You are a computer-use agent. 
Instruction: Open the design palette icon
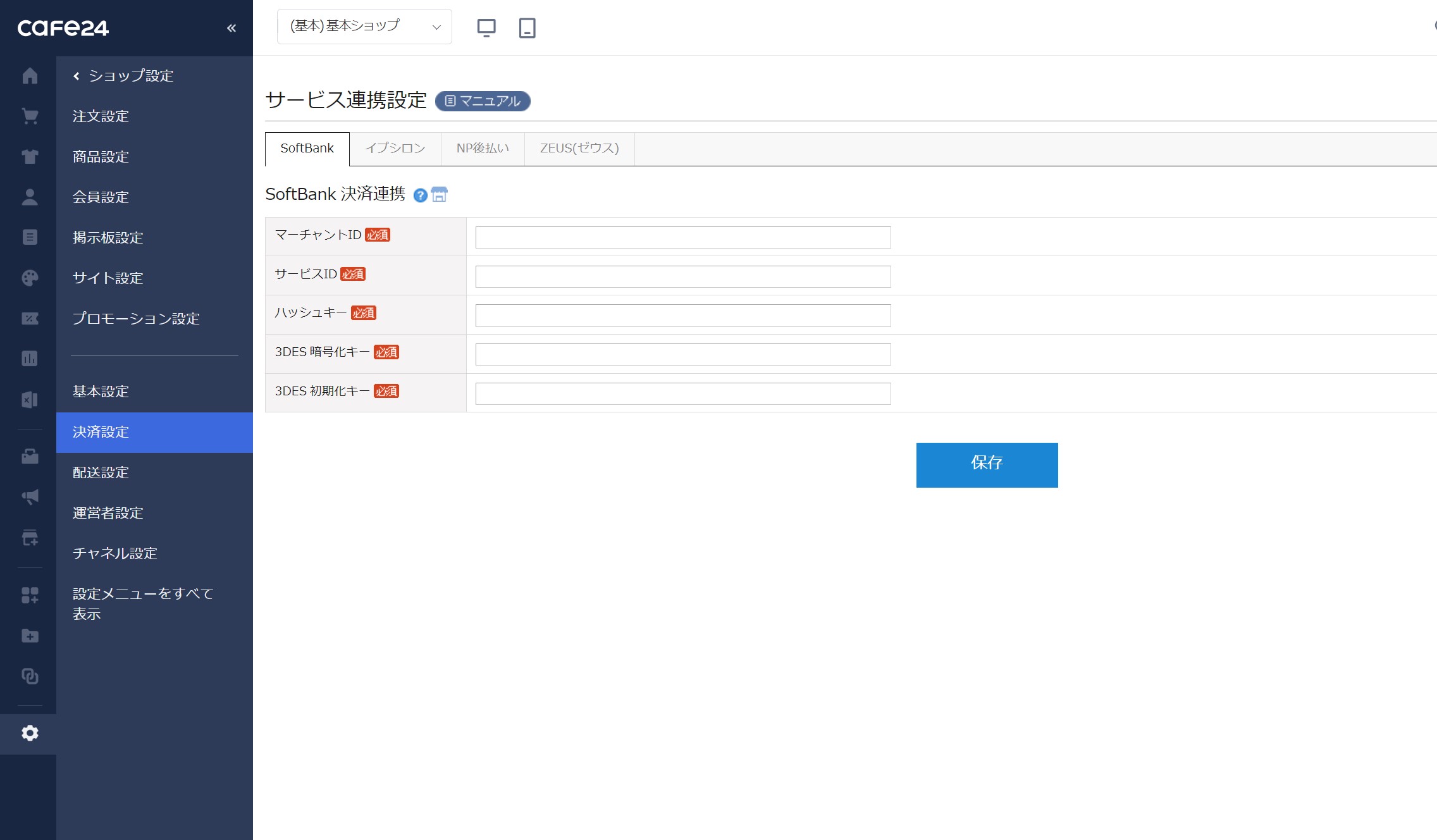(x=30, y=278)
